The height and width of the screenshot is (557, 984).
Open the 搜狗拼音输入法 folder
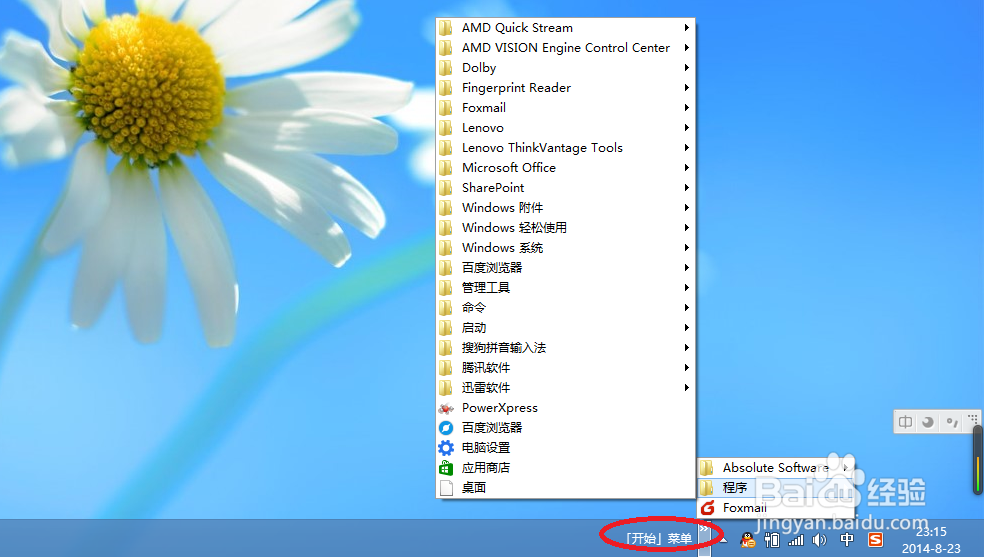pos(565,347)
